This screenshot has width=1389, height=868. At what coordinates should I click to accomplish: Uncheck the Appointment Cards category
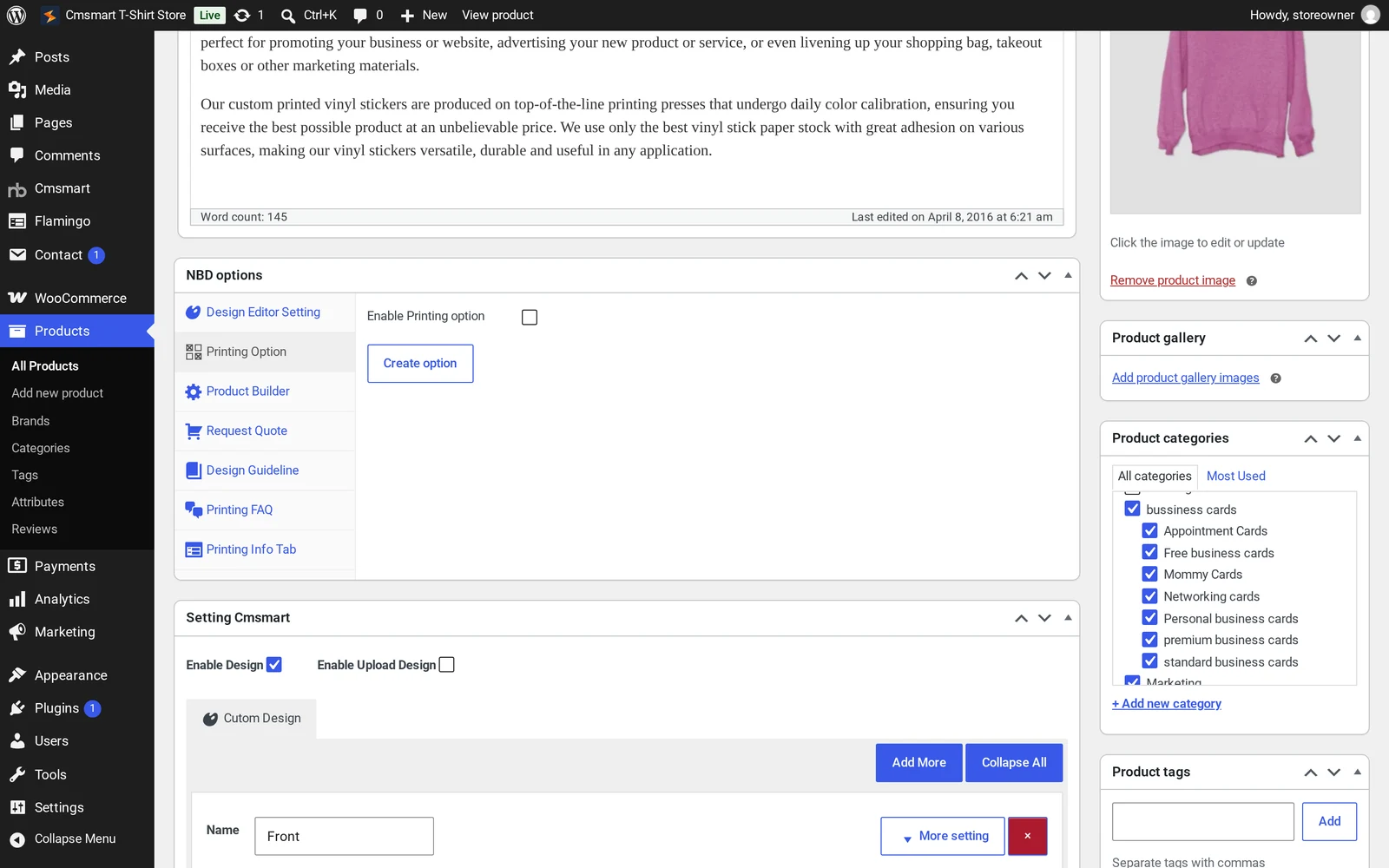[x=1150, y=530]
